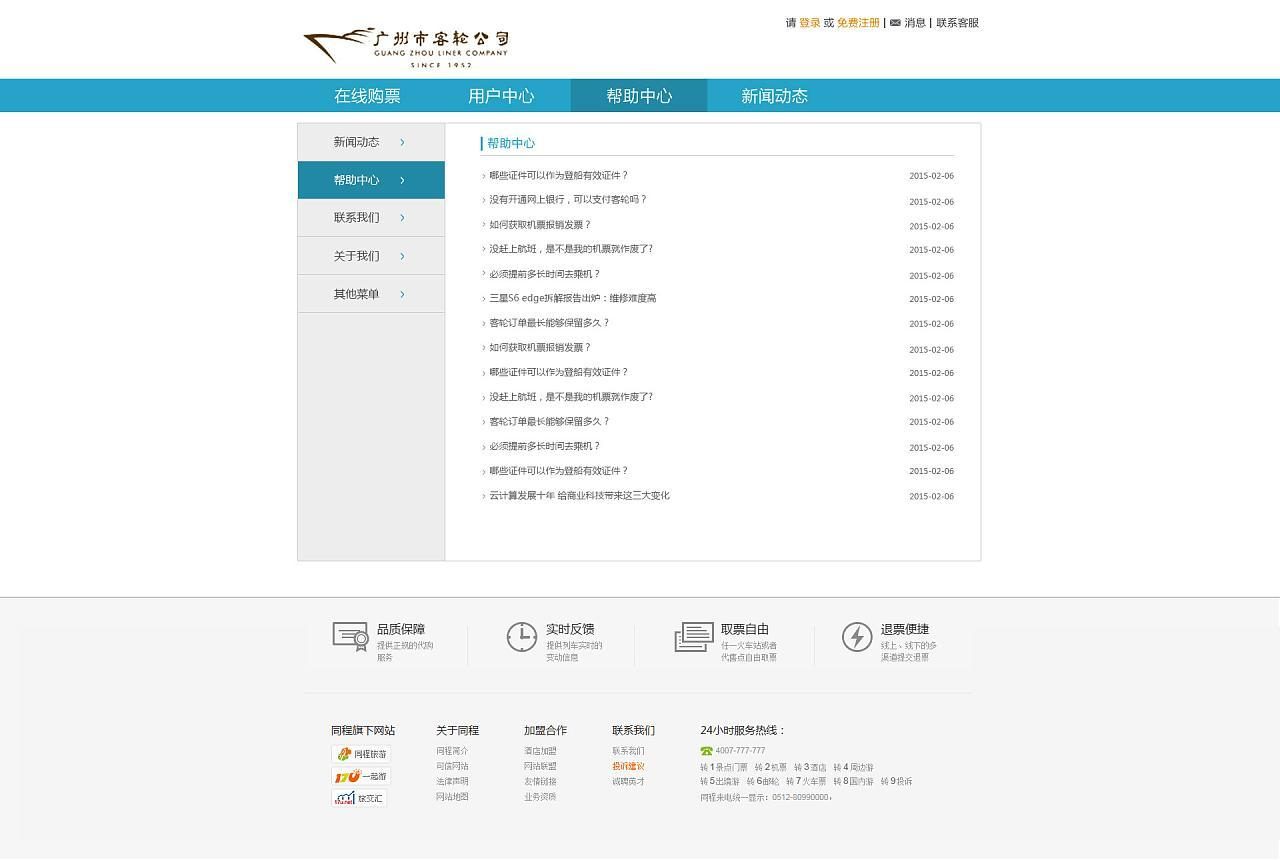Open the 用户中心 navigation tab
The height and width of the screenshot is (860, 1280).
click(x=501, y=96)
